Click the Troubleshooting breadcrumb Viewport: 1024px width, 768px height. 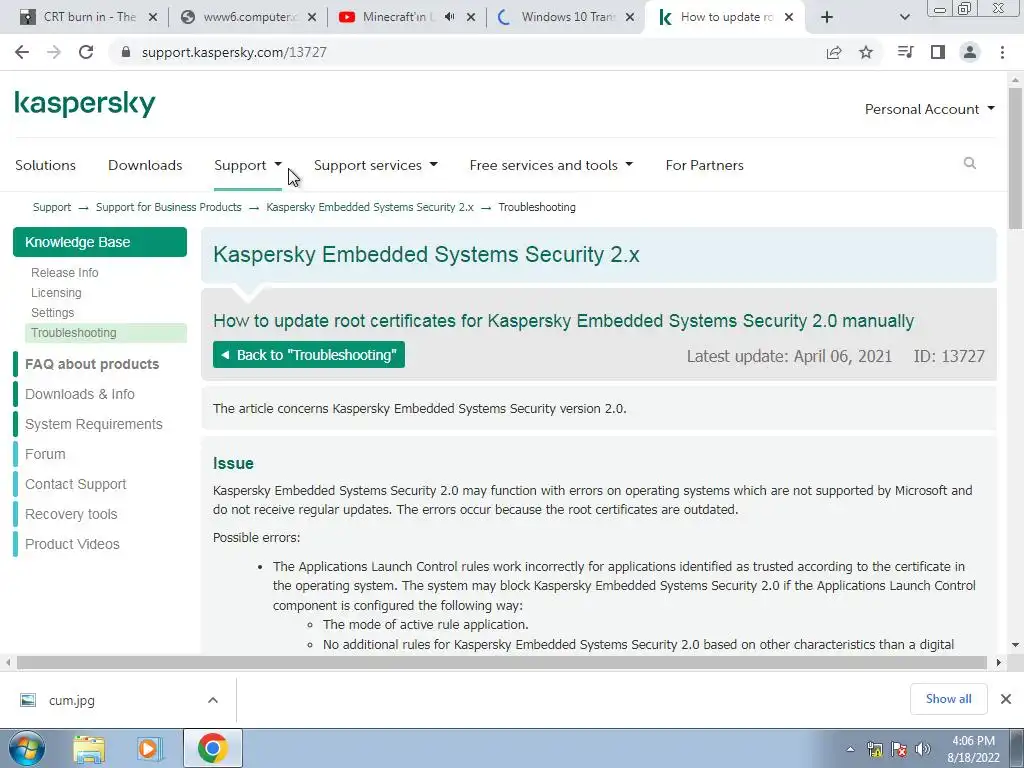coord(537,207)
